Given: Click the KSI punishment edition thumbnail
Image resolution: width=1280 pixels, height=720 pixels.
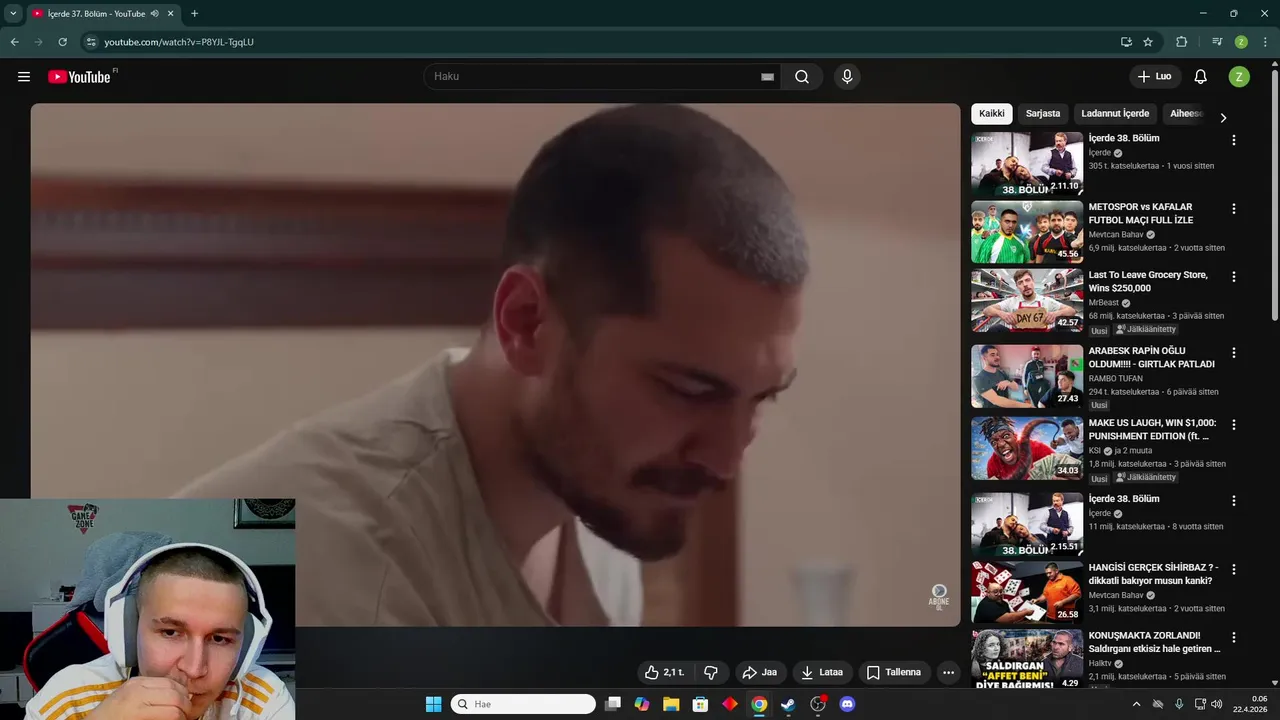Looking at the screenshot, I should [1027, 448].
